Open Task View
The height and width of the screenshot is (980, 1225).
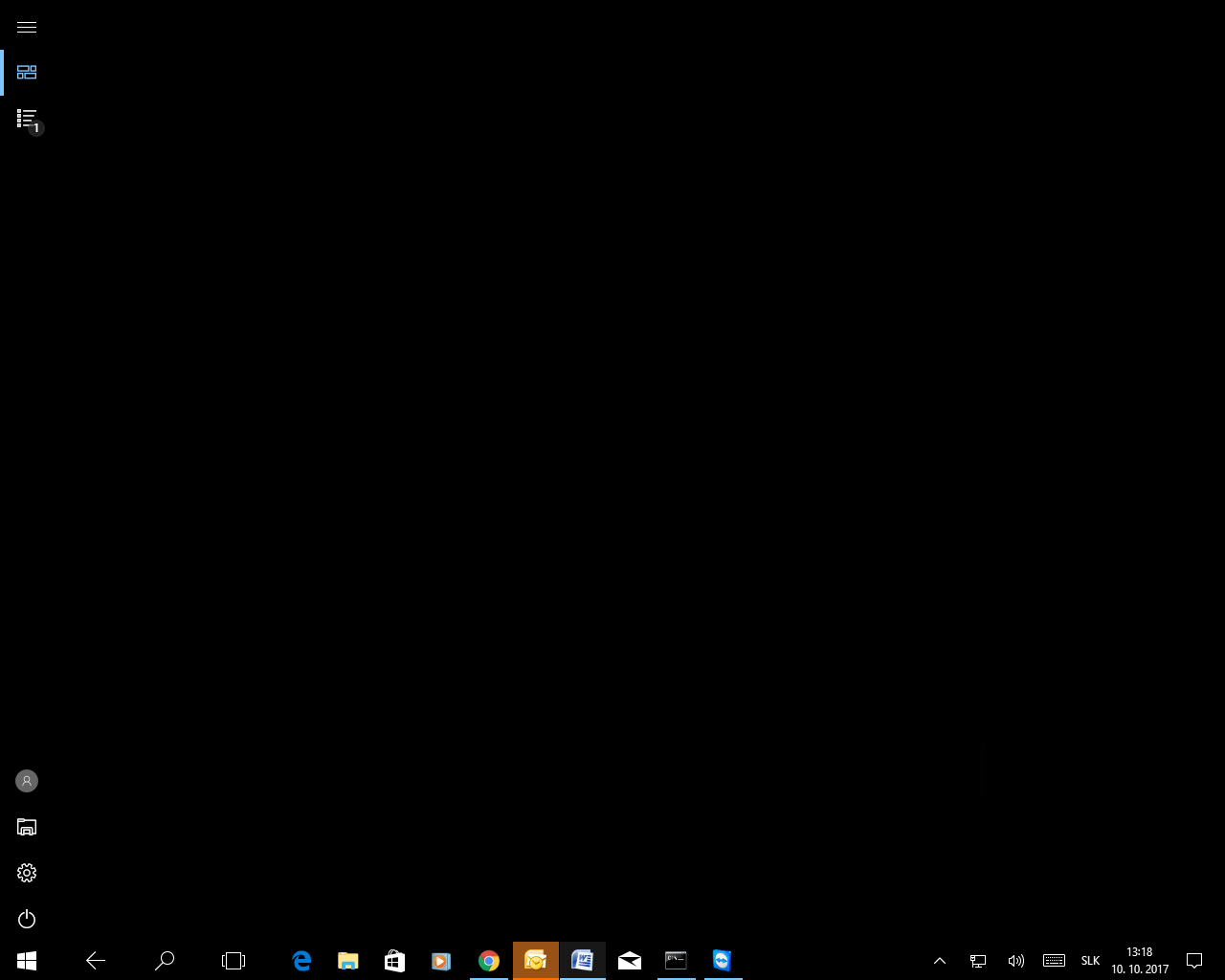(234, 961)
